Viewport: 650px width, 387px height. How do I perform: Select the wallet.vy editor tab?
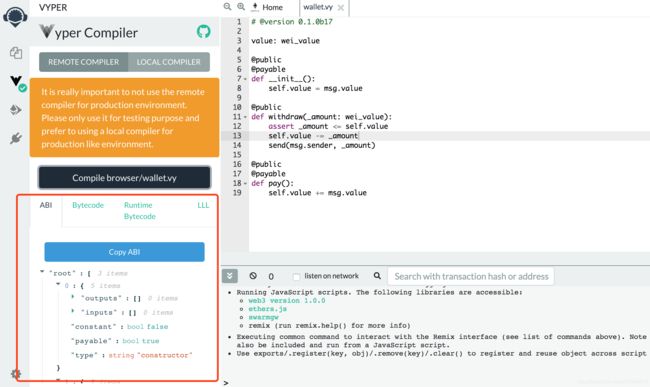pyautogui.click(x=318, y=7)
